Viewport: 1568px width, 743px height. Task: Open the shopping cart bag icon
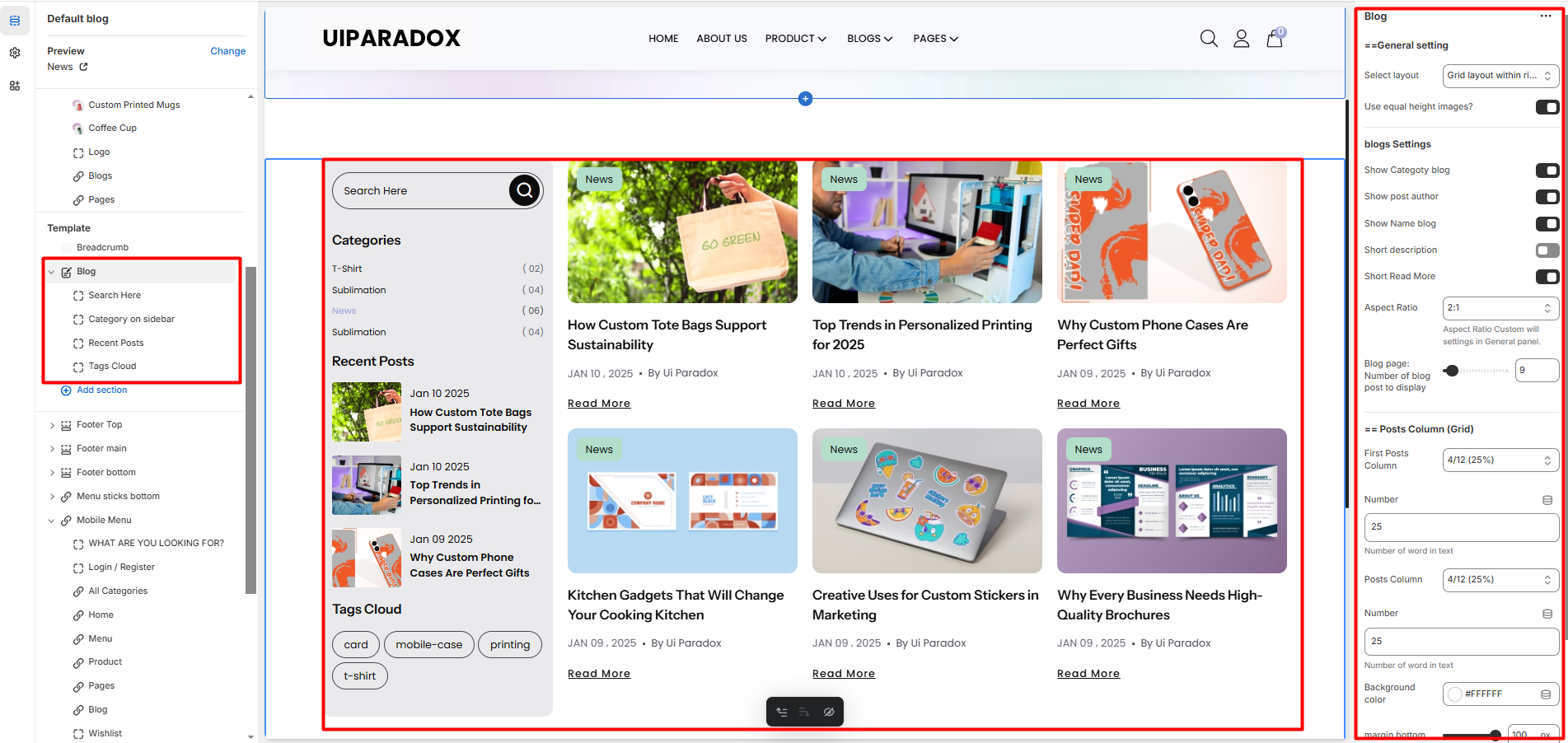[x=1275, y=38]
